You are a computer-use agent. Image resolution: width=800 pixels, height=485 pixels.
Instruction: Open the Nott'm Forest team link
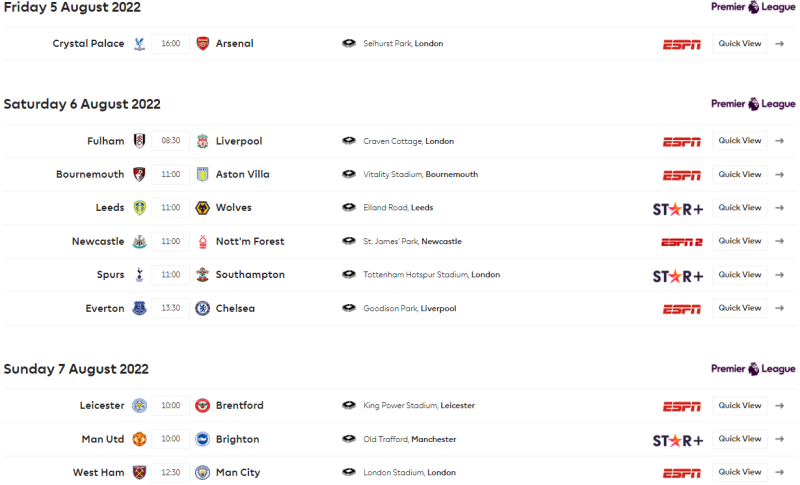[250, 241]
